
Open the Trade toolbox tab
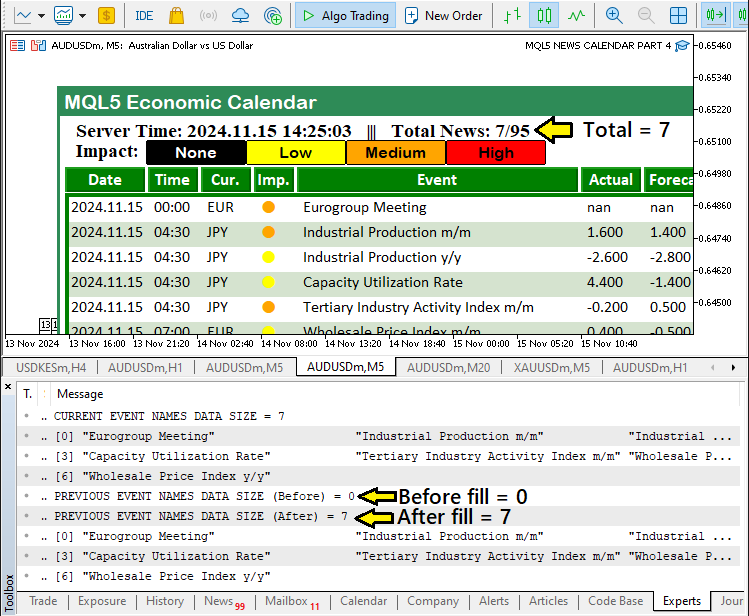pos(43,601)
